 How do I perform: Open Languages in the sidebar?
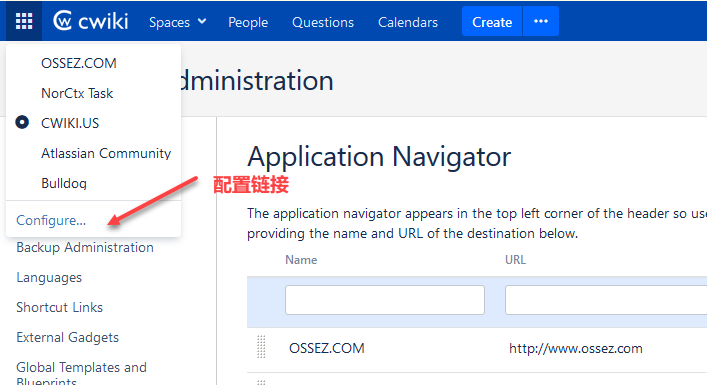49,278
